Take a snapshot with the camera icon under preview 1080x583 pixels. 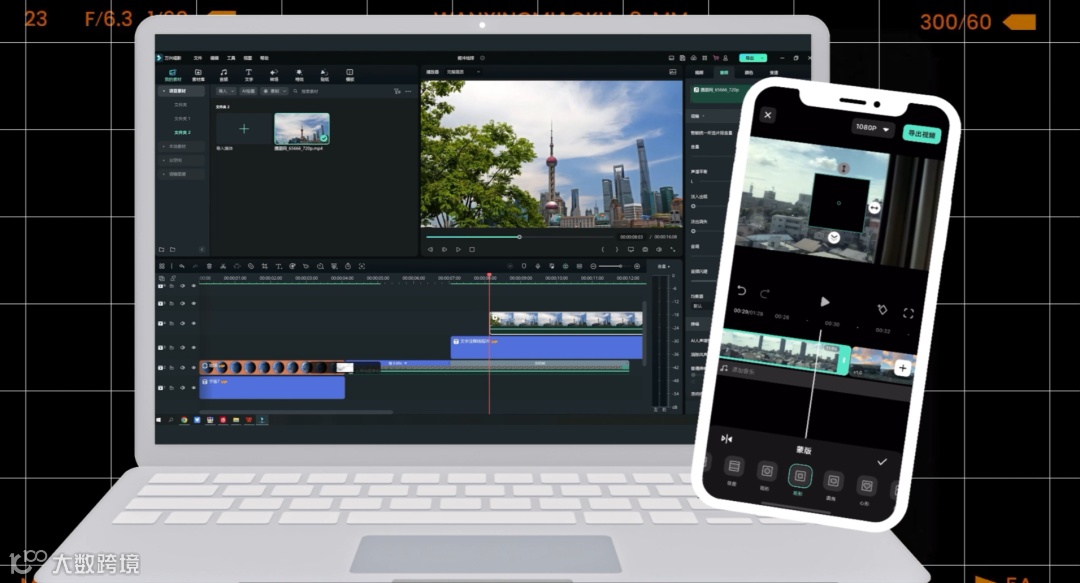tap(645, 249)
